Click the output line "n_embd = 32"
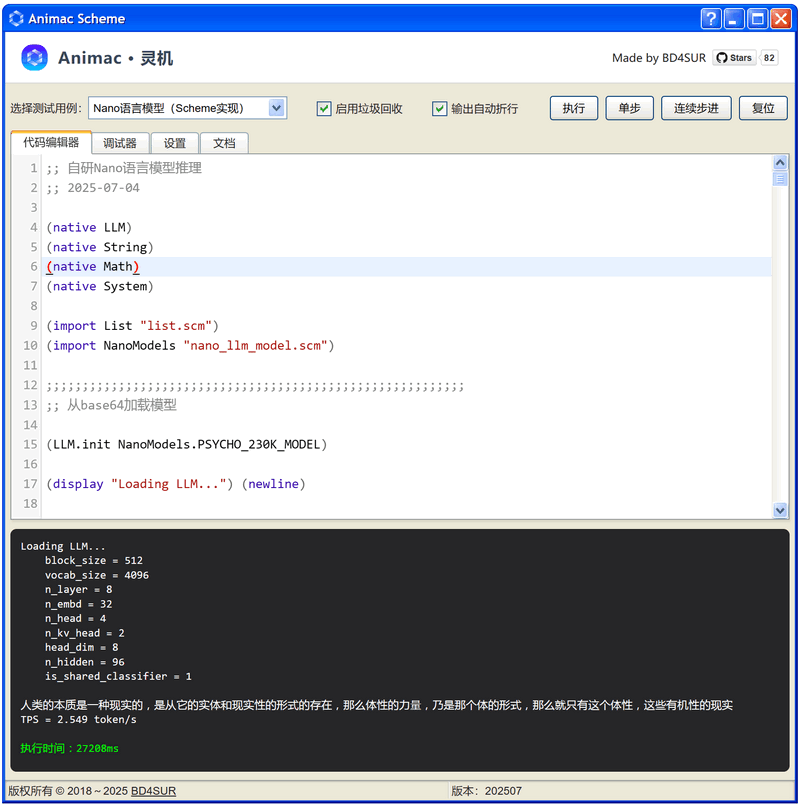The width and height of the screenshot is (800, 806). 78,604
